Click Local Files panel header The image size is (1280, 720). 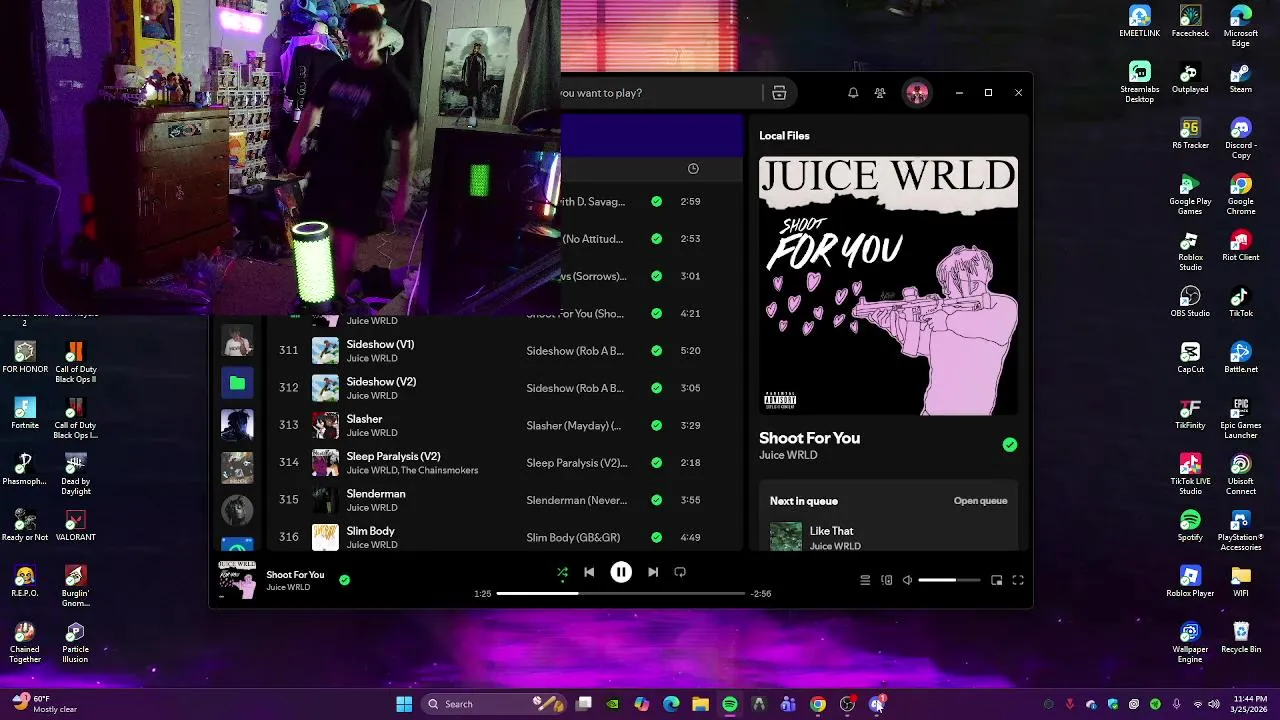click(x=784, y=136)
